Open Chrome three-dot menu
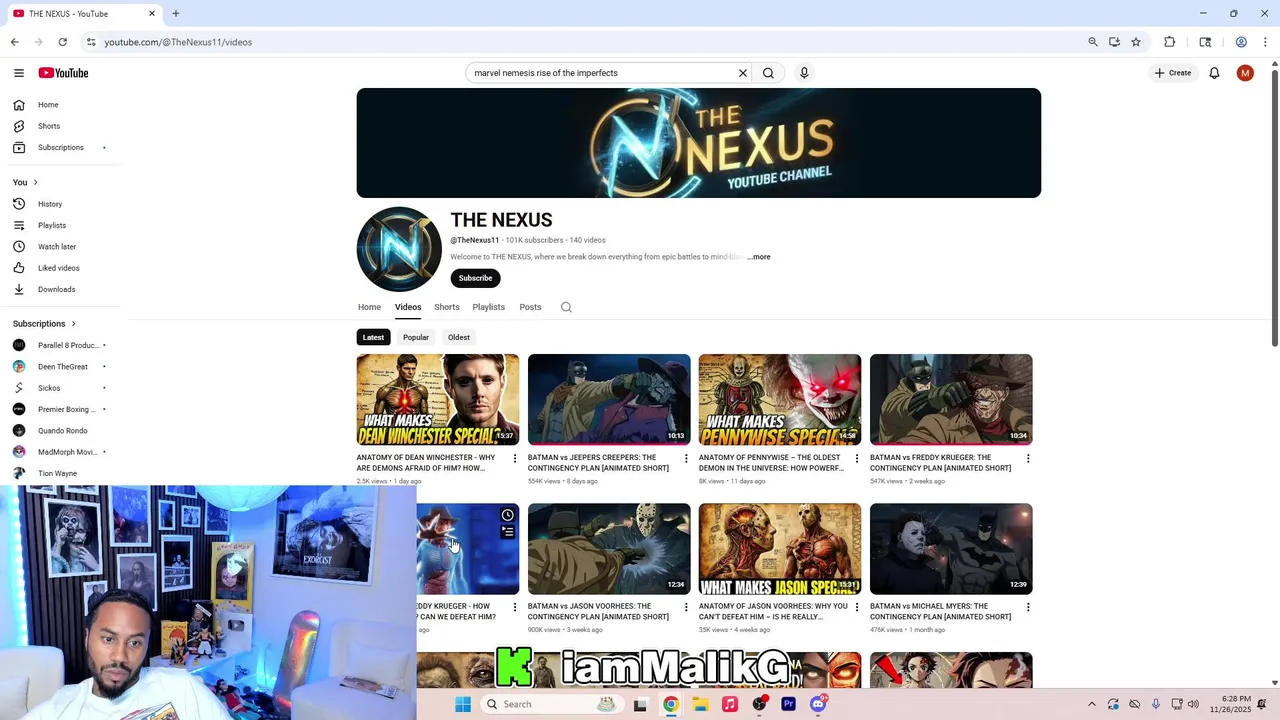 pyautogui.click(x=1265, y=42)
